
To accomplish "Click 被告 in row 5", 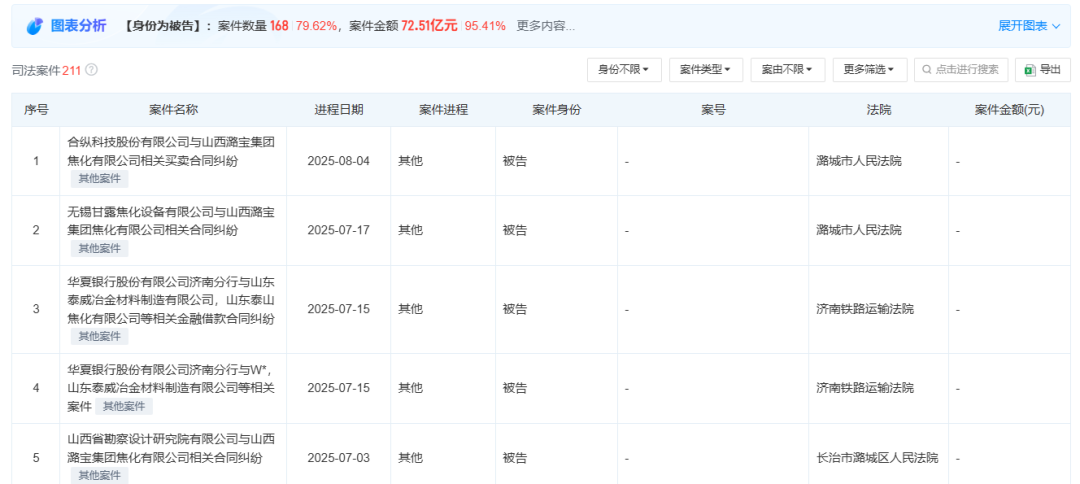I will [515, 458].
